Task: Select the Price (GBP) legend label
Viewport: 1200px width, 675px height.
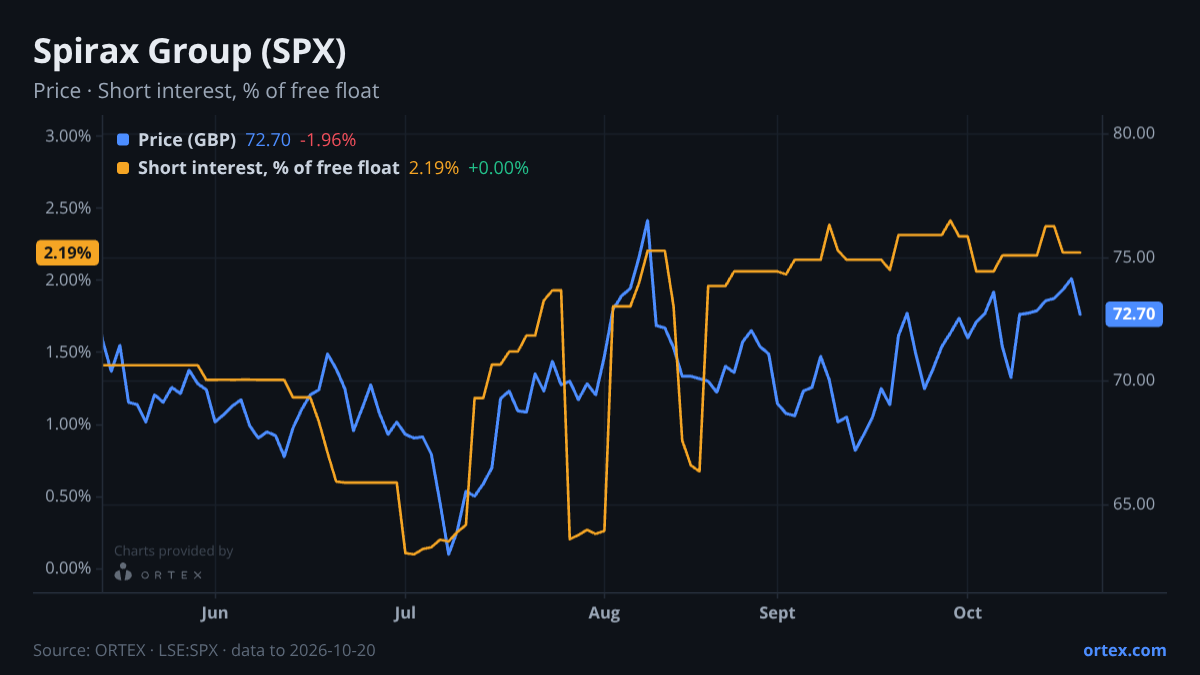Action: [187, 140]
